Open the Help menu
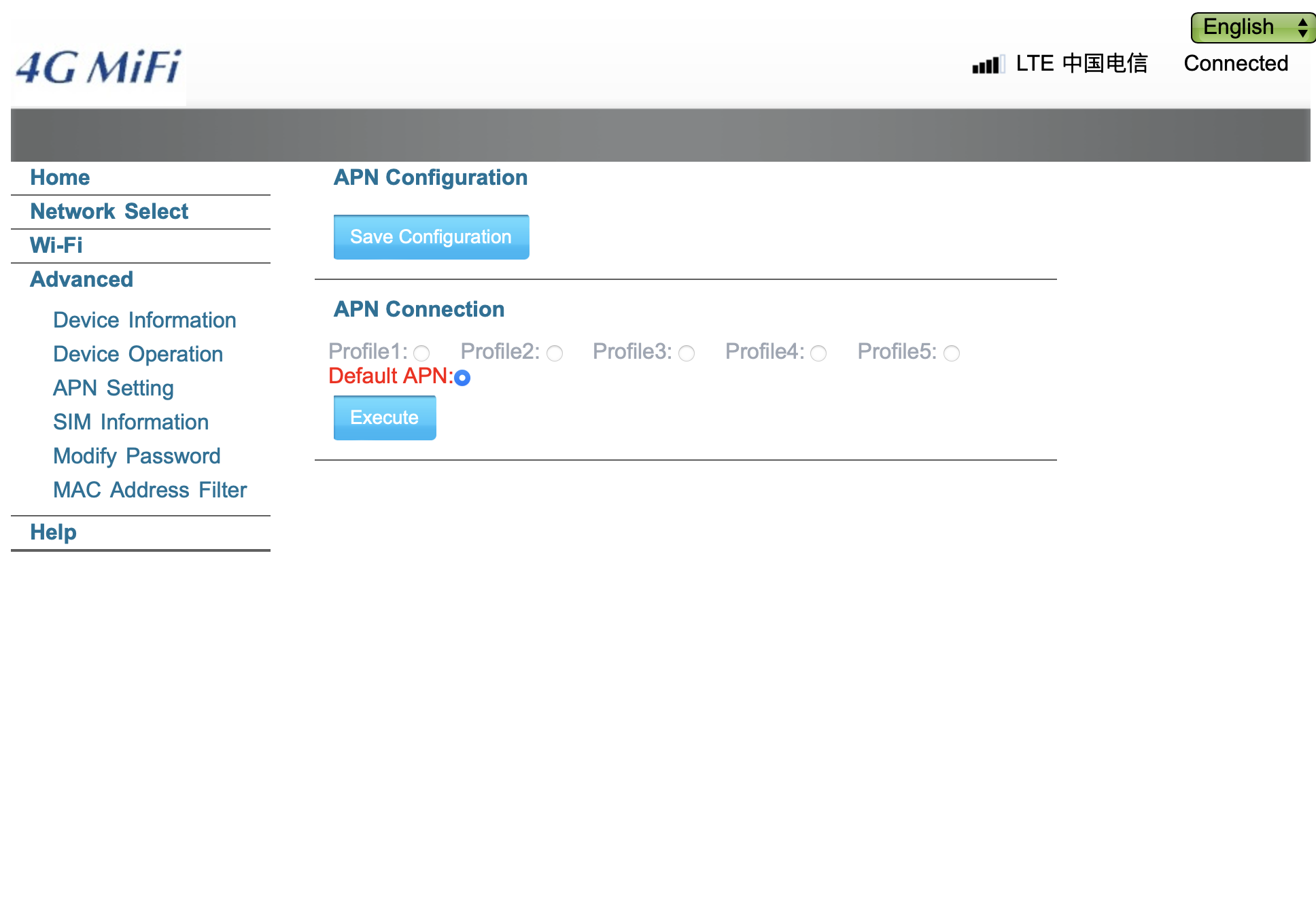The image size is (1316, 916). pyautogui.click(x=53, y=532)
